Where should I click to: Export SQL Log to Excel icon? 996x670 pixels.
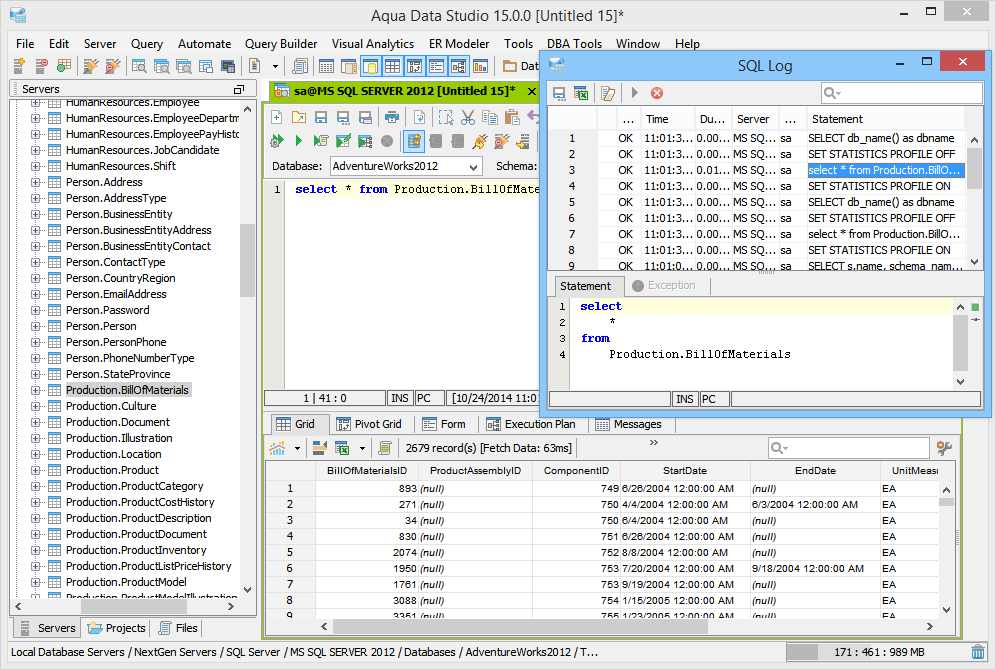tap(580, 93)
